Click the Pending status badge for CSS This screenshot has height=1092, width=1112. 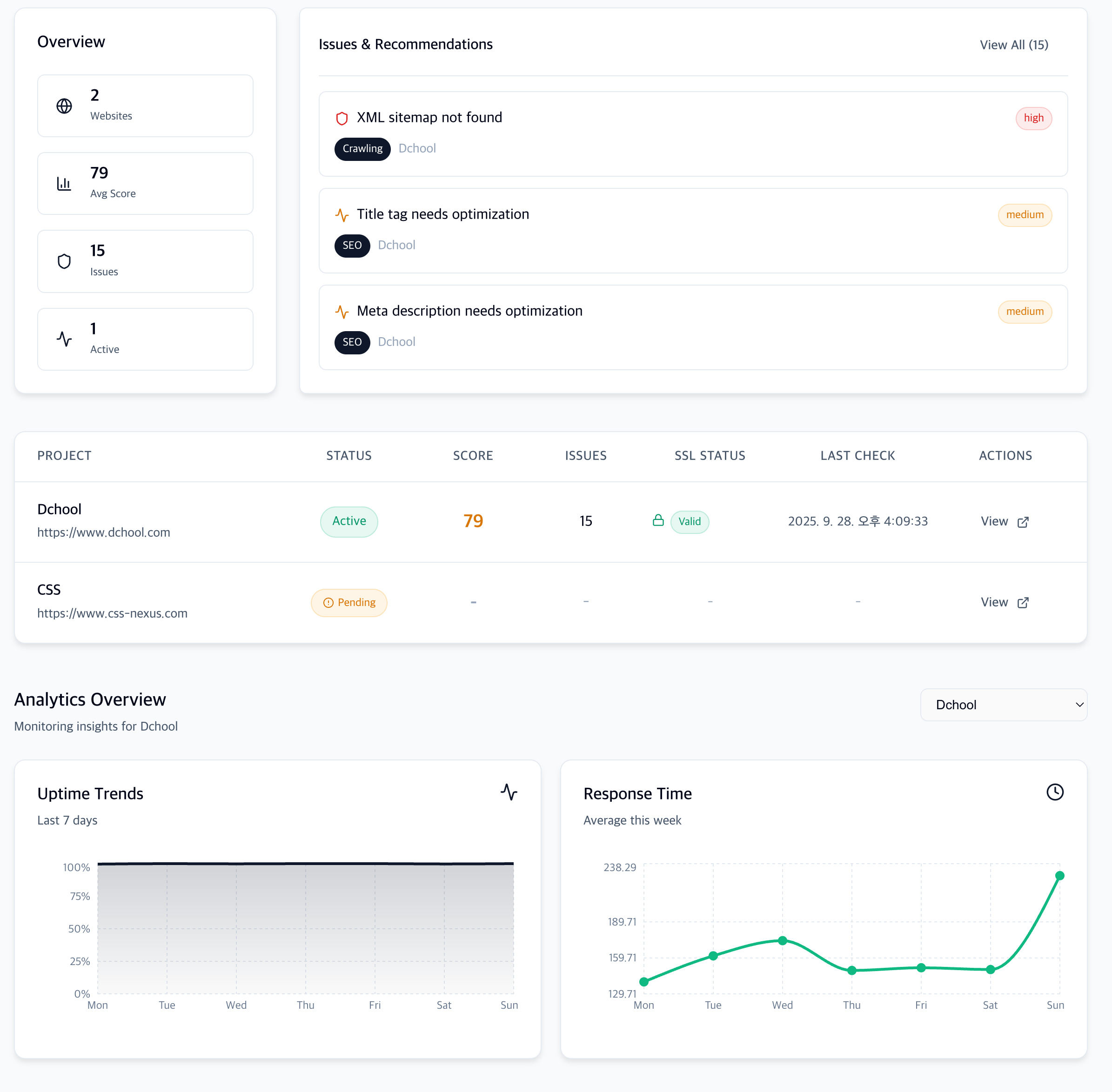click(349, 602)
